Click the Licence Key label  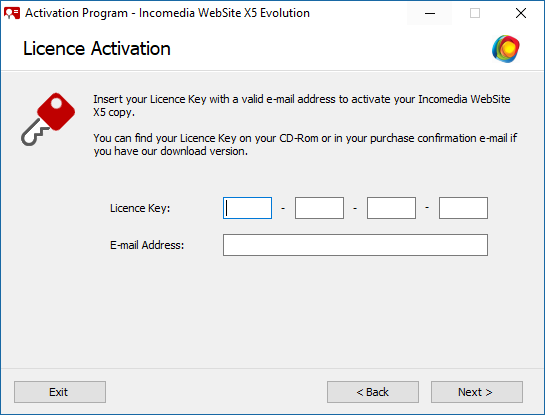coord(140,208)
